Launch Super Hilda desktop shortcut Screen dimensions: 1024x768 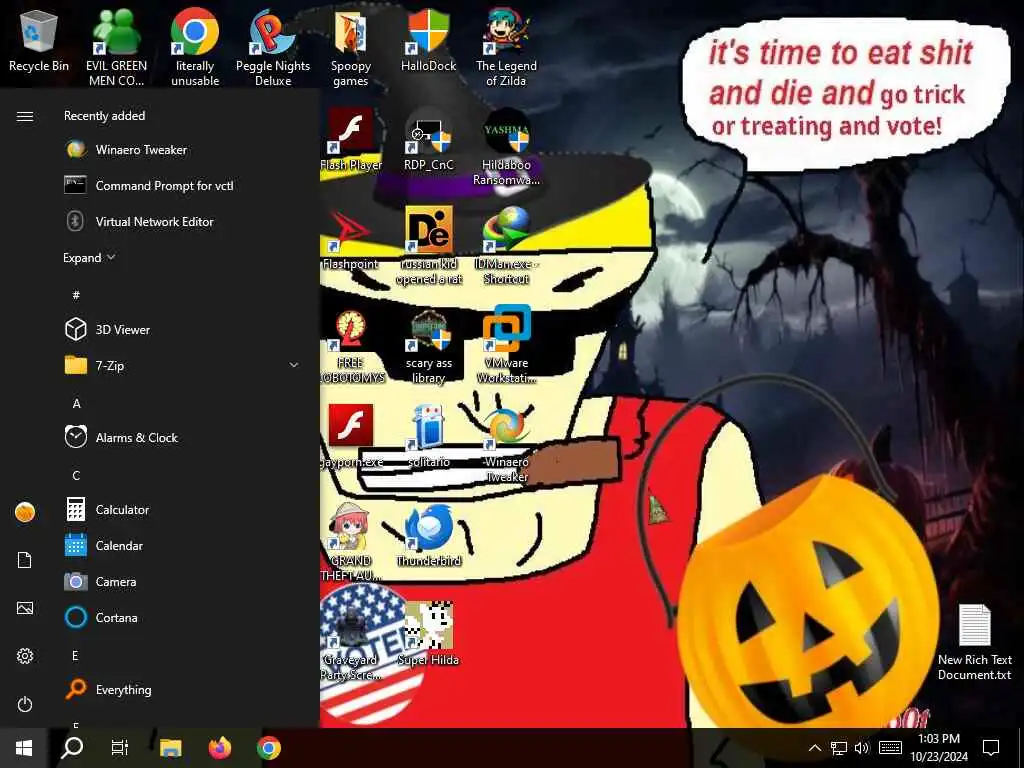[428, 633]
